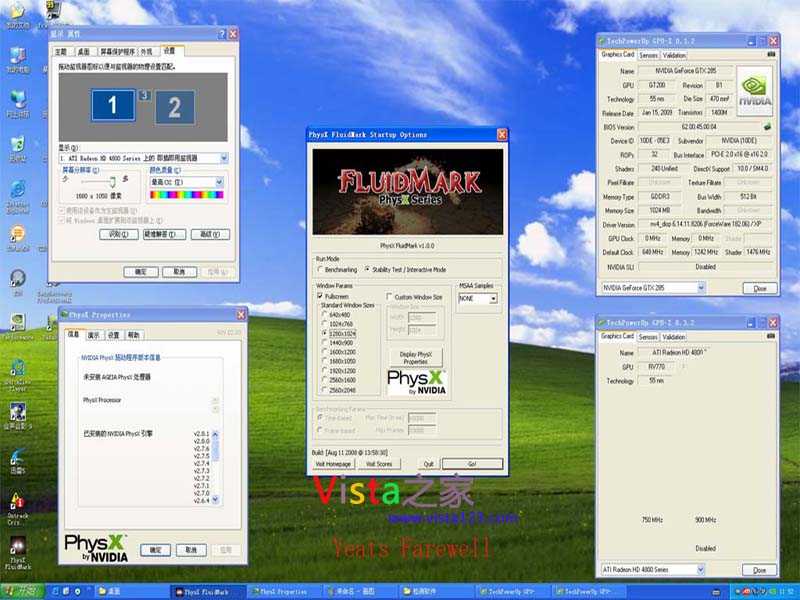Image resolution: width=800 pixels, height=600 pixels.
Task: Open the My Computer desktop icon
Action: click(17, 60)
